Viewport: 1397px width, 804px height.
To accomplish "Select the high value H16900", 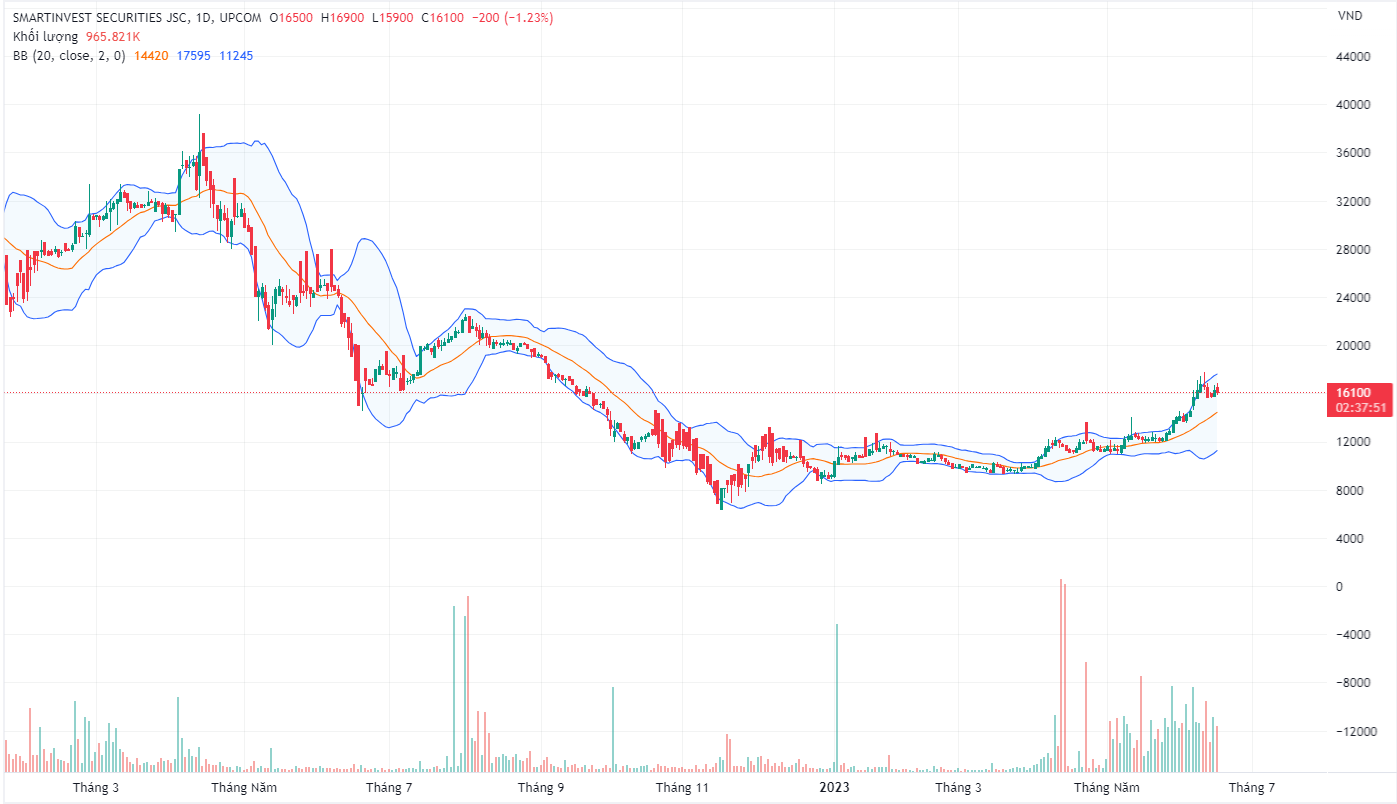I will point(344,19).
